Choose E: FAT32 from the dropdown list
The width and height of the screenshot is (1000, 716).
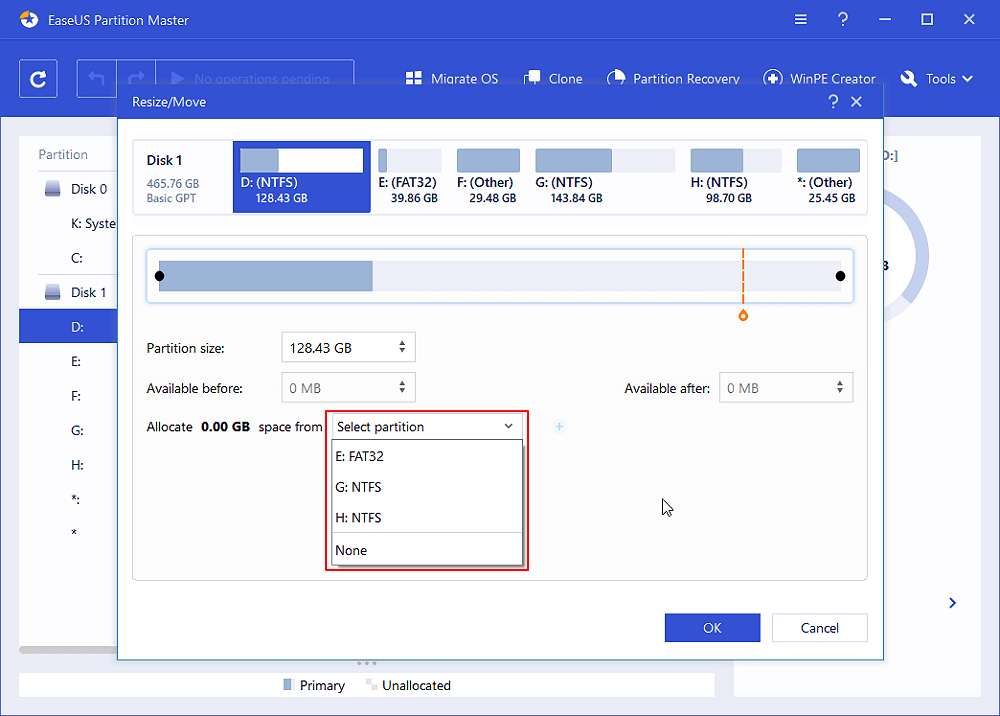427,457
